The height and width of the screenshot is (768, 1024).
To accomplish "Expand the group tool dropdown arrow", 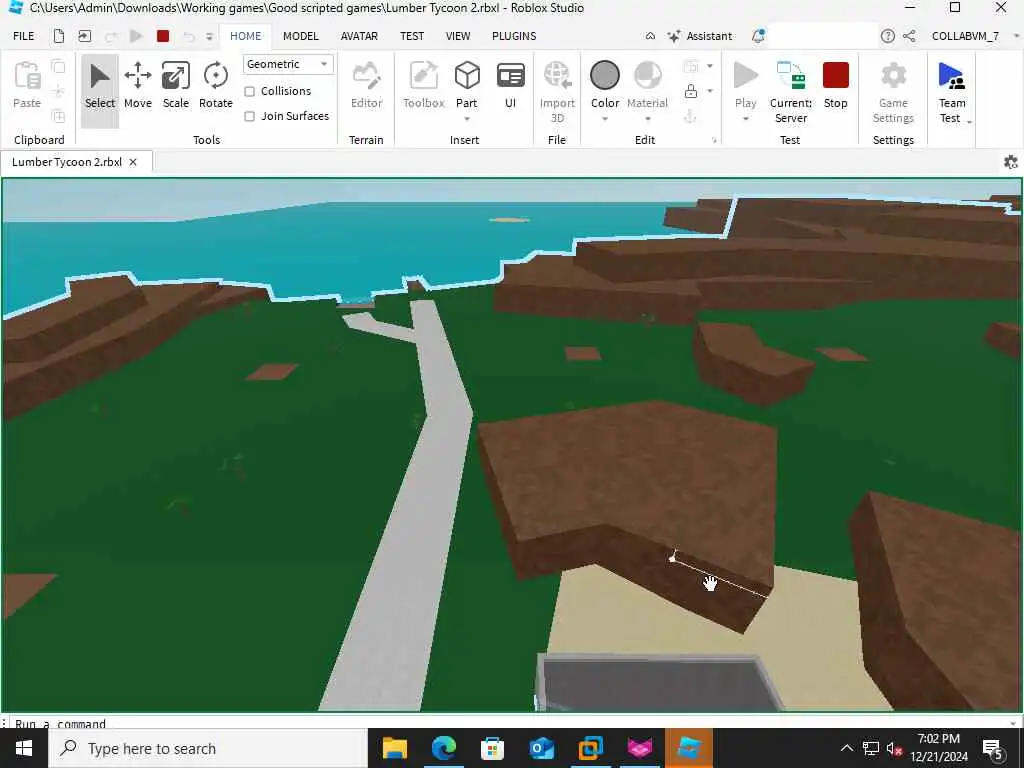I will (710, 66).
